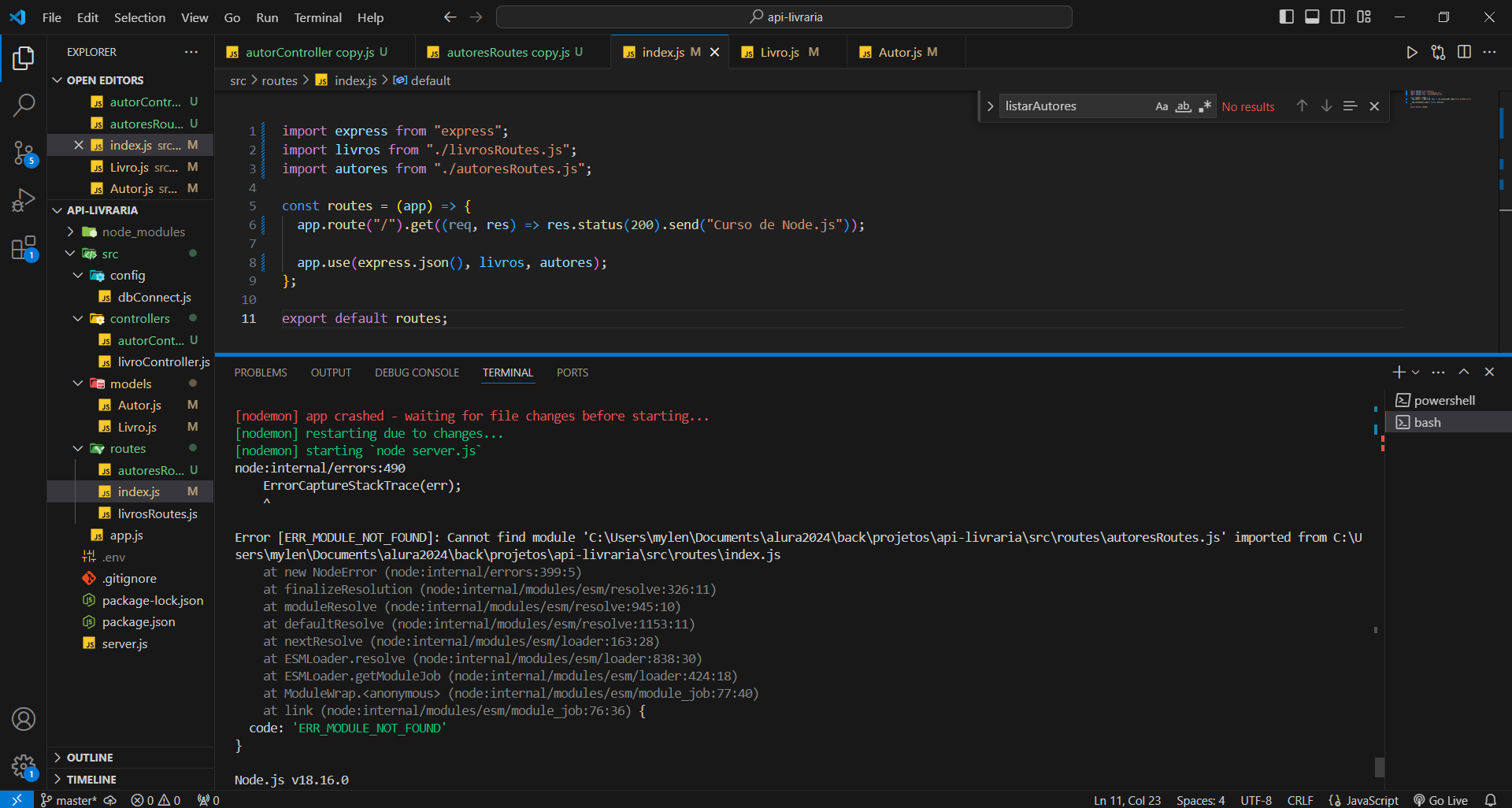Toggle Match Case in find widget
Screen dimensions: 1512x808
[1162, 106]
